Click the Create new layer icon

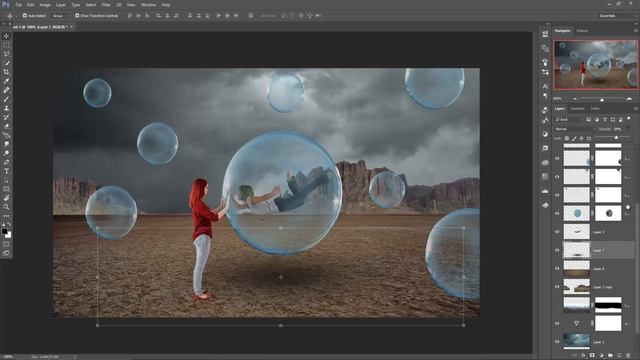[x=619, y=356]
